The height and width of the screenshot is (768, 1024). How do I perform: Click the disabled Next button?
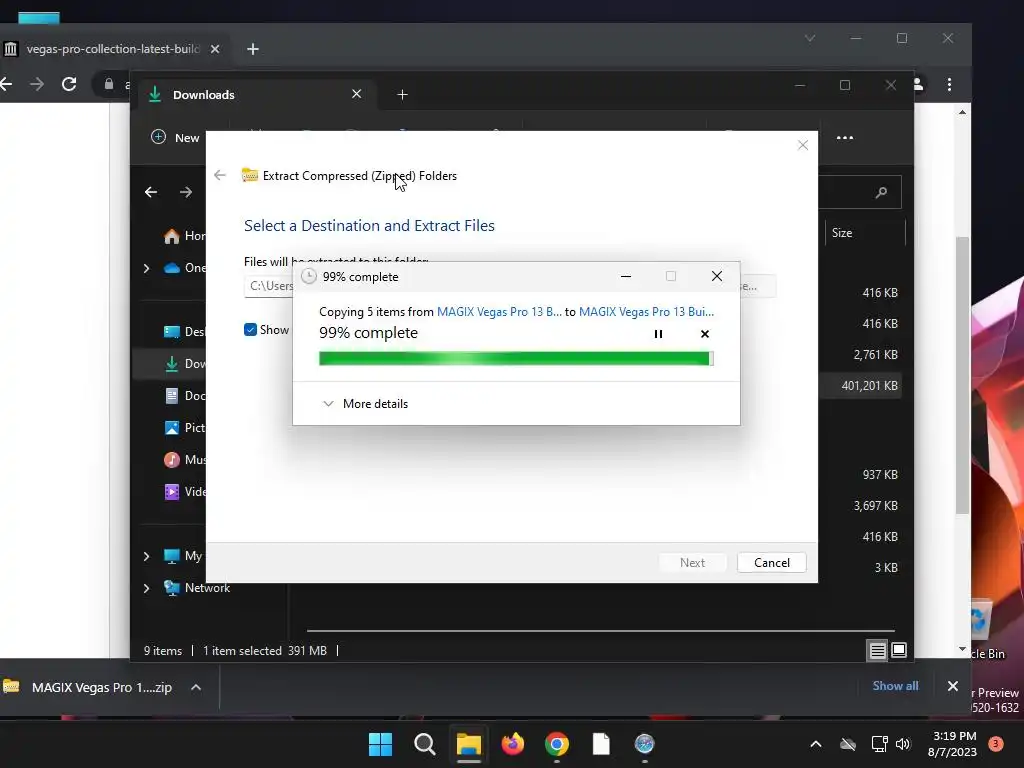(x=692, y=563)
